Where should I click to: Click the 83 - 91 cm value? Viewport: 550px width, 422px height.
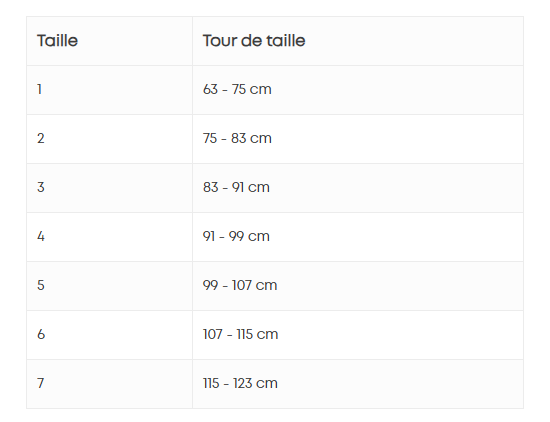point(236,187)
